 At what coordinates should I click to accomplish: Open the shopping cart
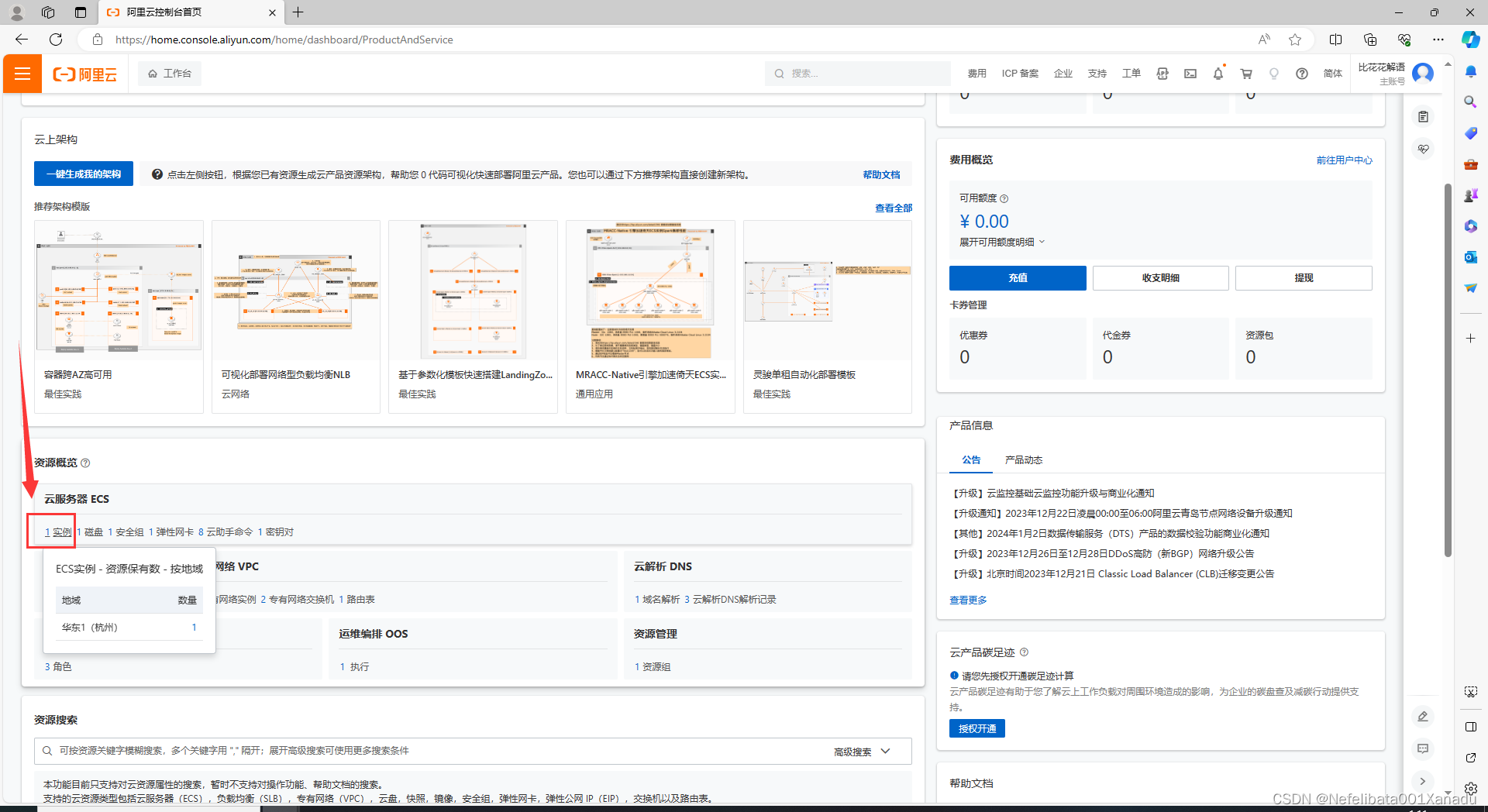point(1246,74)
